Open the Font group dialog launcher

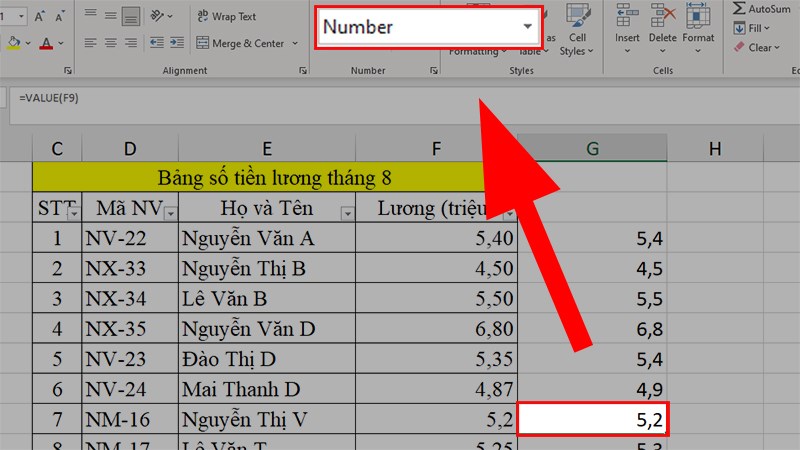[x=68, y=71]
